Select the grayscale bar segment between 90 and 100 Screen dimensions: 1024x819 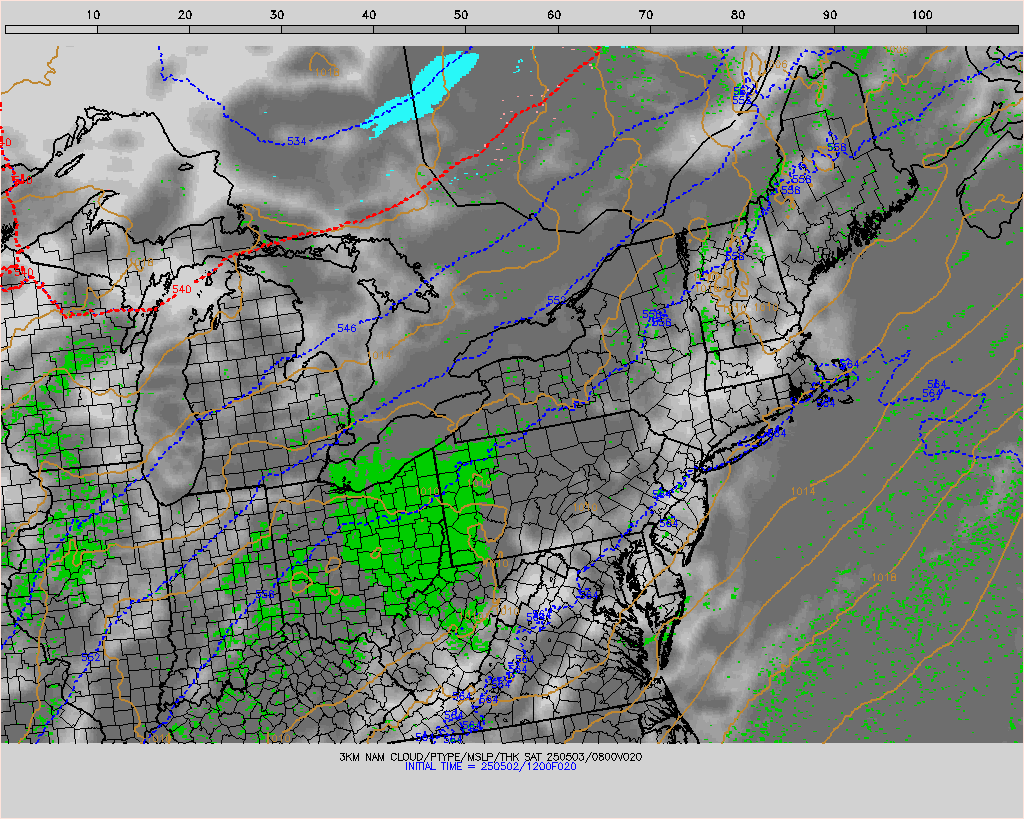[x=880, y=29]
